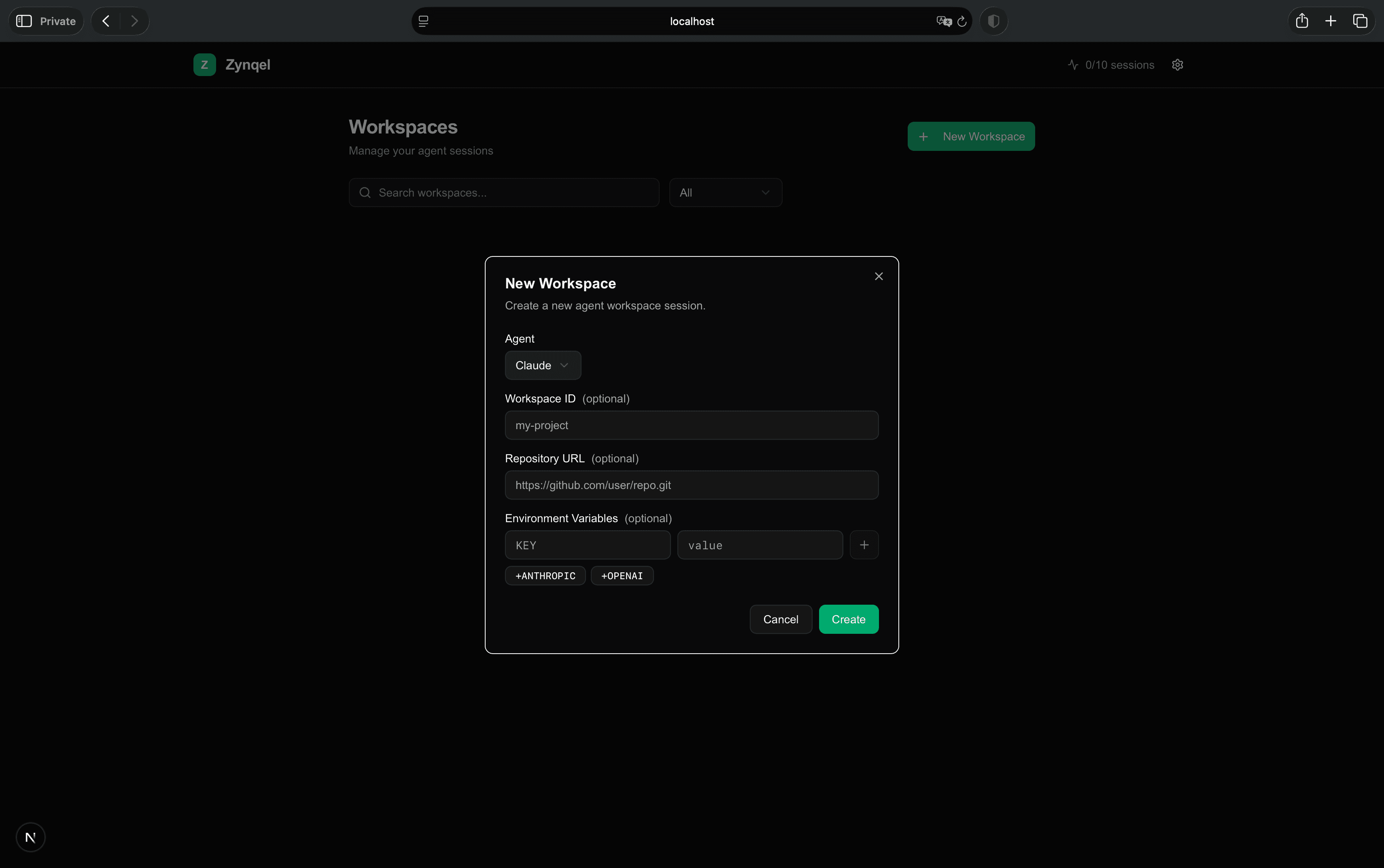Screen dimensions: 1384x868
Task: Click the Zynqel logo icon
Action: (204, 64)
